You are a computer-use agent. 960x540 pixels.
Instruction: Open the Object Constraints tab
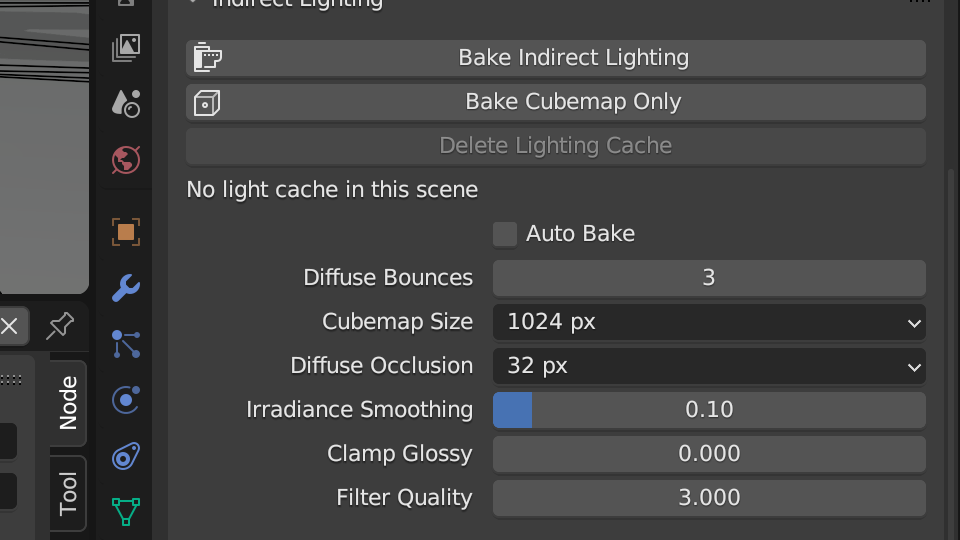(126, 456)
